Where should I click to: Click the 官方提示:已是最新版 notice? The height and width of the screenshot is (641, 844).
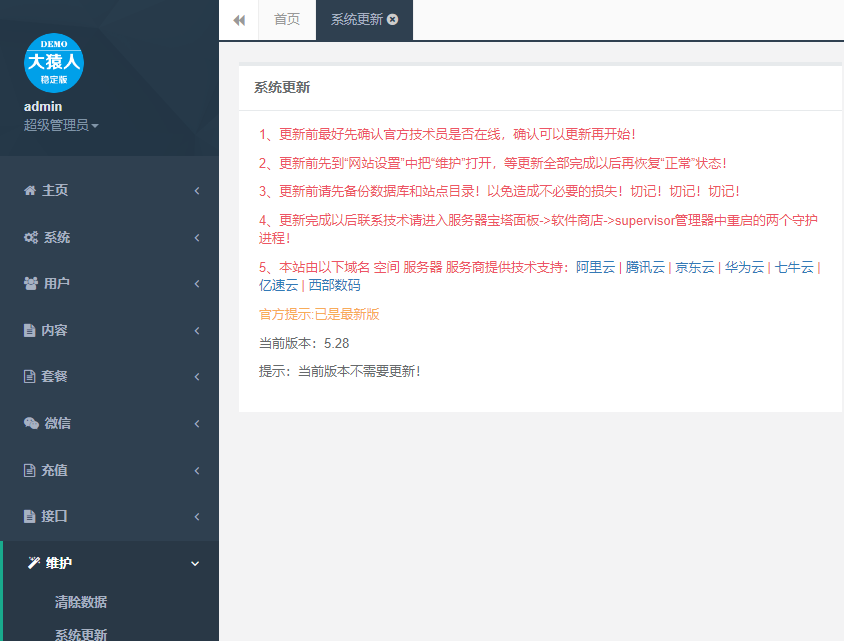pyautogui.click(x=319, y=314)
